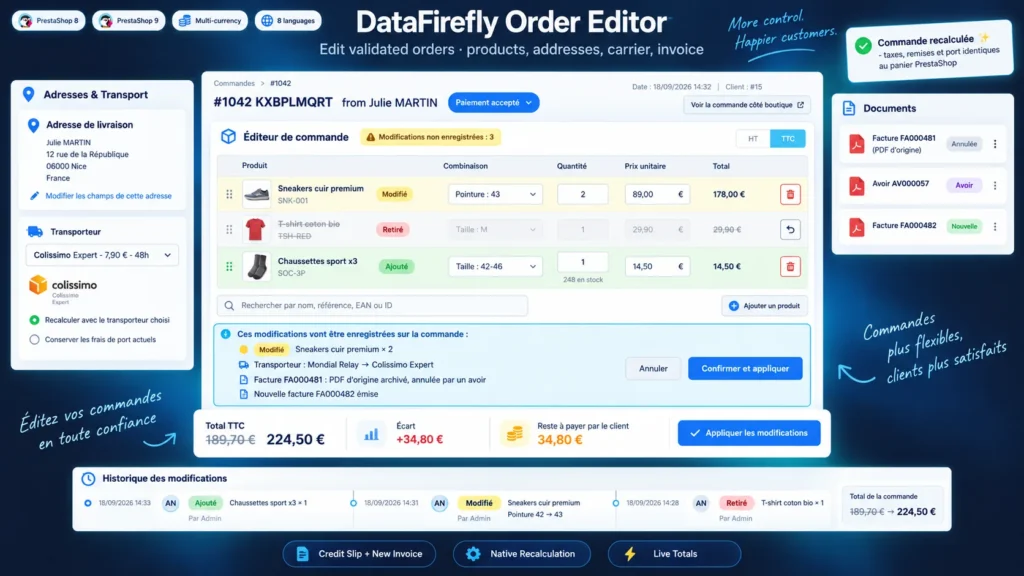Click the warning icon in unsaved modifications badge
The height and width of the screenshot is (576, 1024).
(x=370, y=137)
